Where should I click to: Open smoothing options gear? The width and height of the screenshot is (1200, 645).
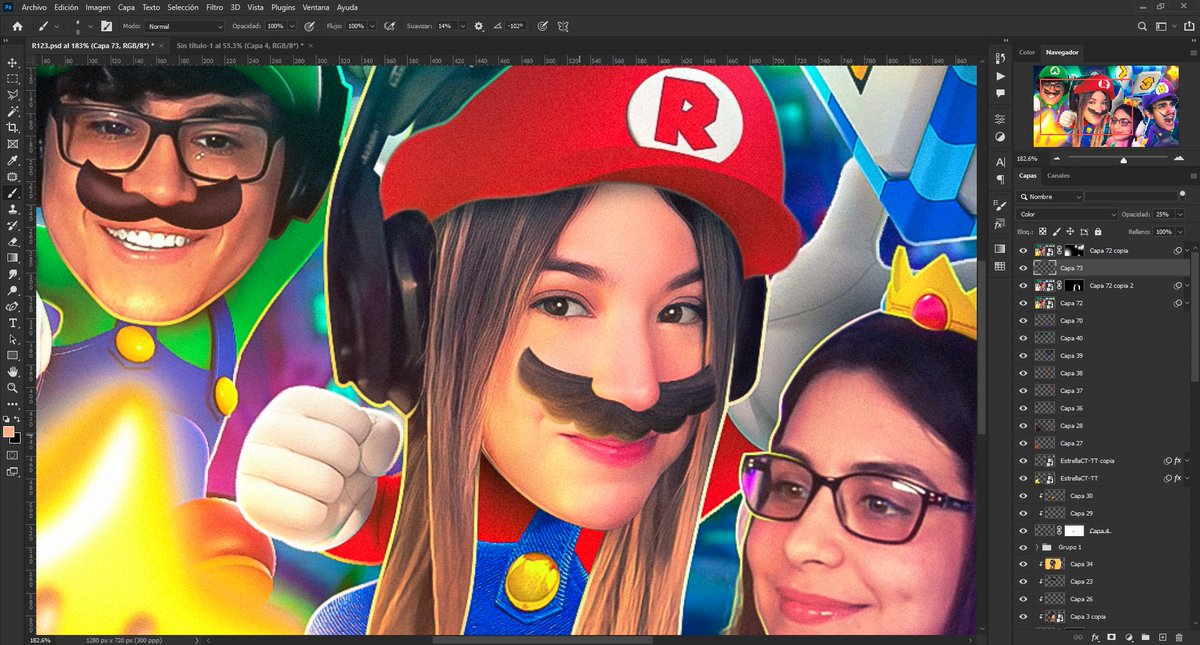[479, 26]
